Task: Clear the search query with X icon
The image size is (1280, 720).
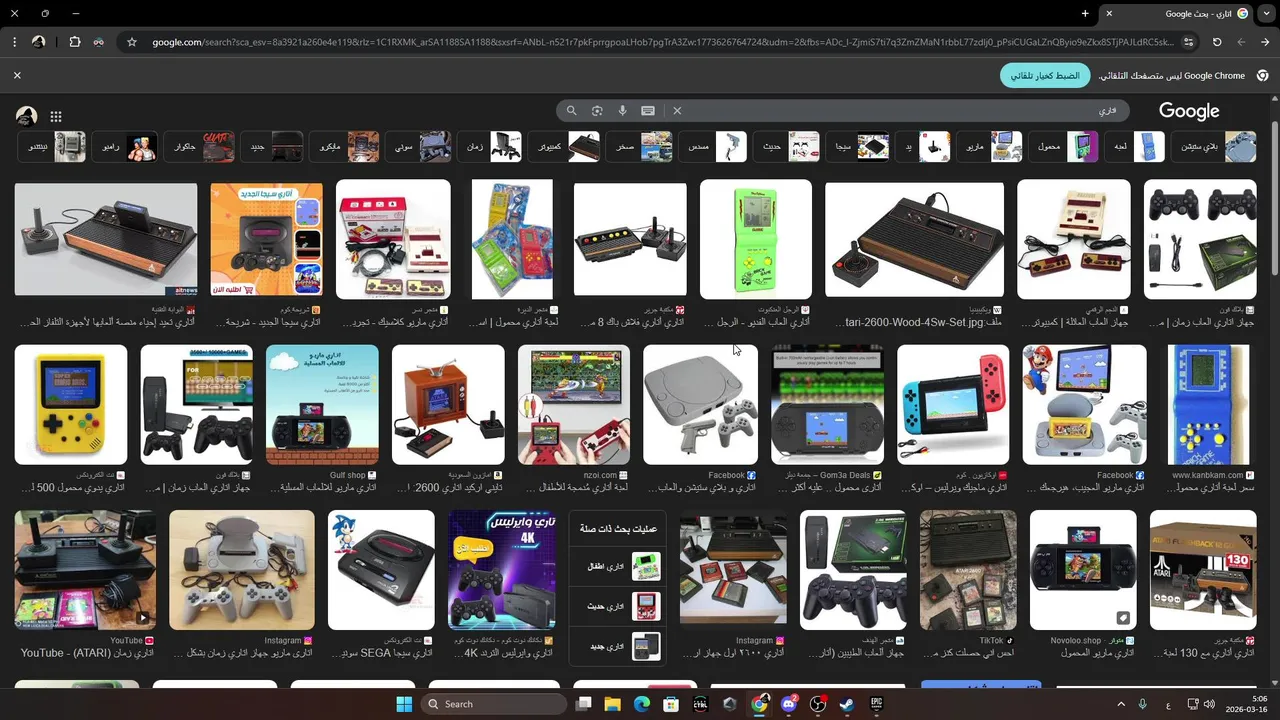Action: tap(677, 111)
